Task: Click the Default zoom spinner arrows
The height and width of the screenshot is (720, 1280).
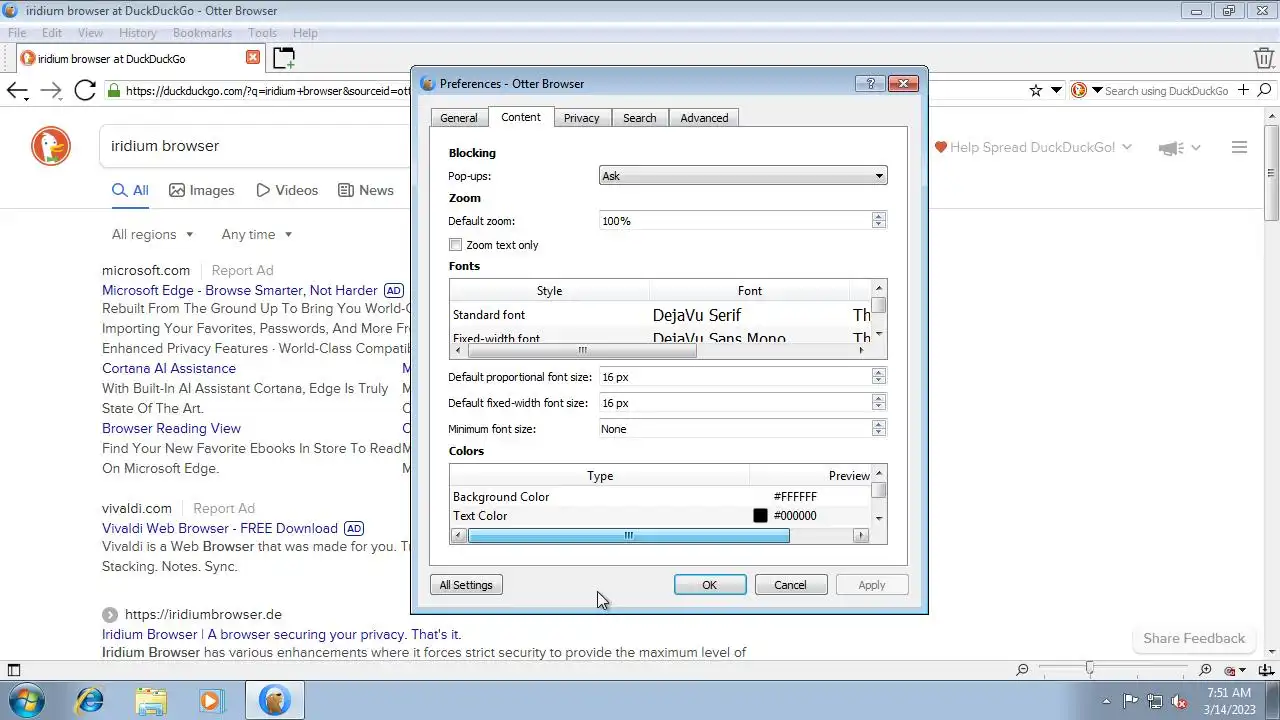Action: 878,221
